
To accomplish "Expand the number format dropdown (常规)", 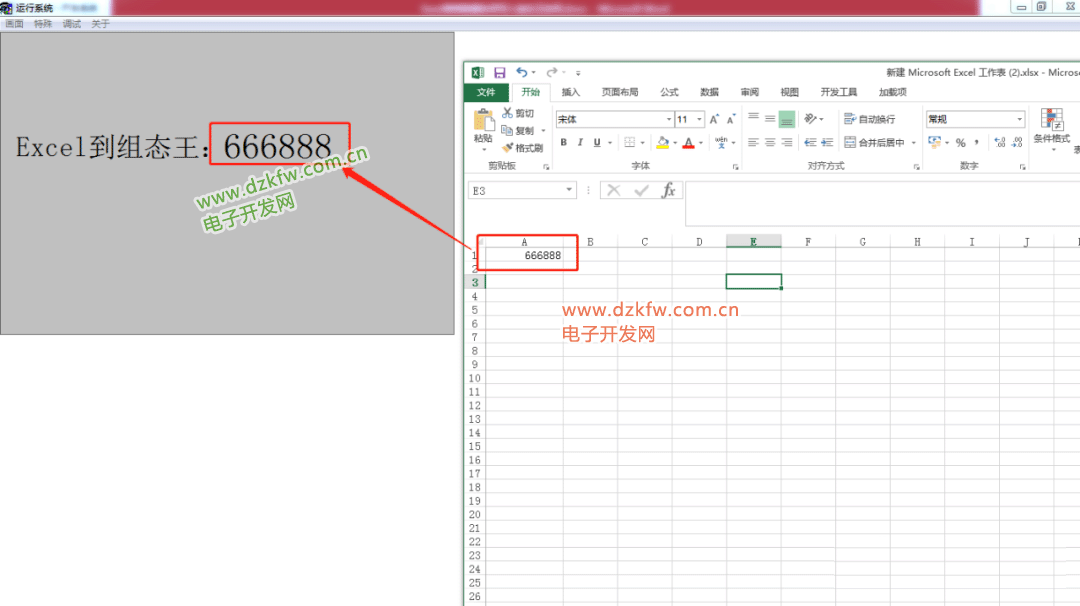I will point(1020,119).
